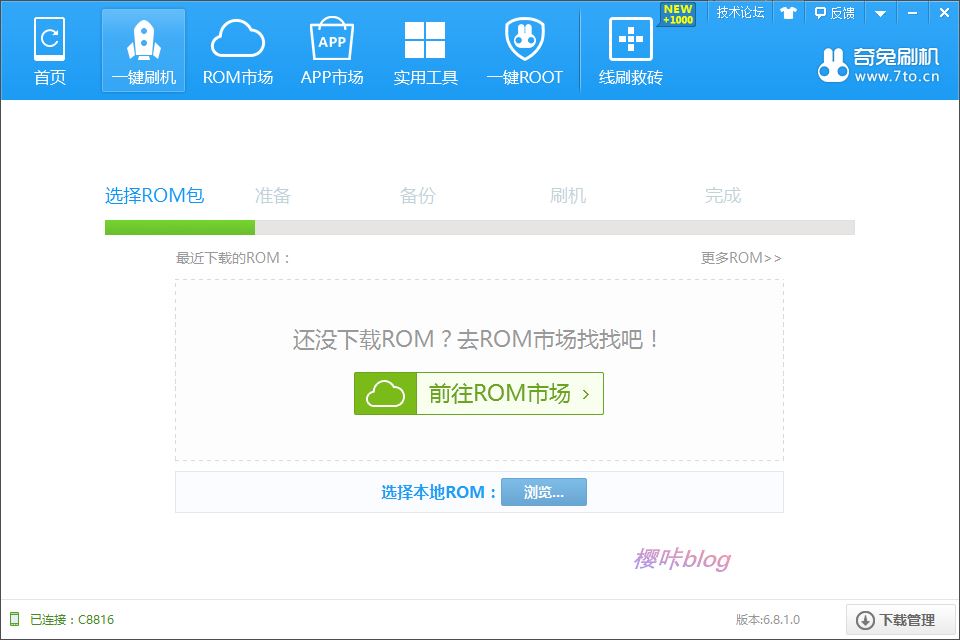The width and height of the screenshot is (960, 640).
Task: Expand the title bar dropdown arrow menu
Action: [x=880, y=13]
